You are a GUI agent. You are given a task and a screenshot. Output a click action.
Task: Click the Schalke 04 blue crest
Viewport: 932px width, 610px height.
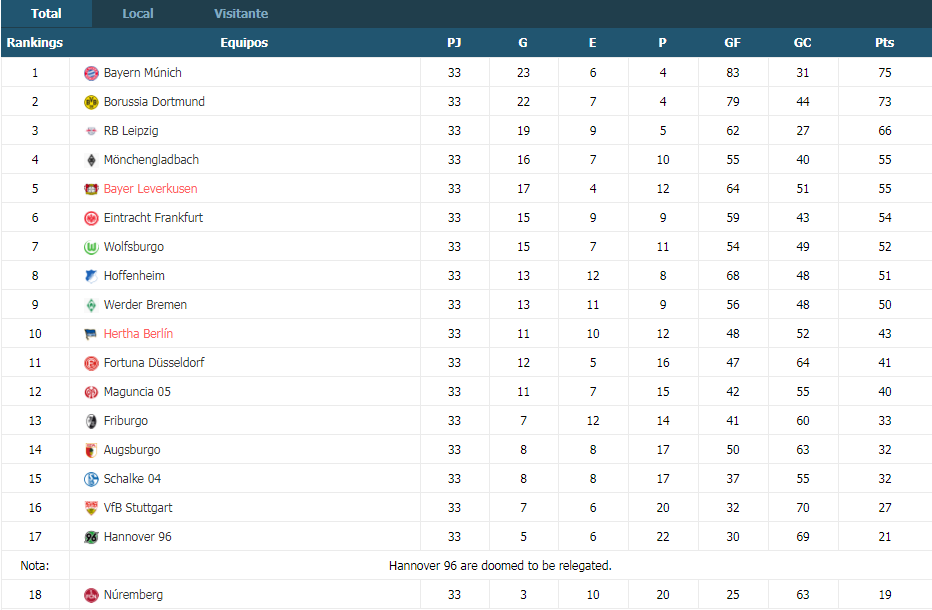[91, 479]
